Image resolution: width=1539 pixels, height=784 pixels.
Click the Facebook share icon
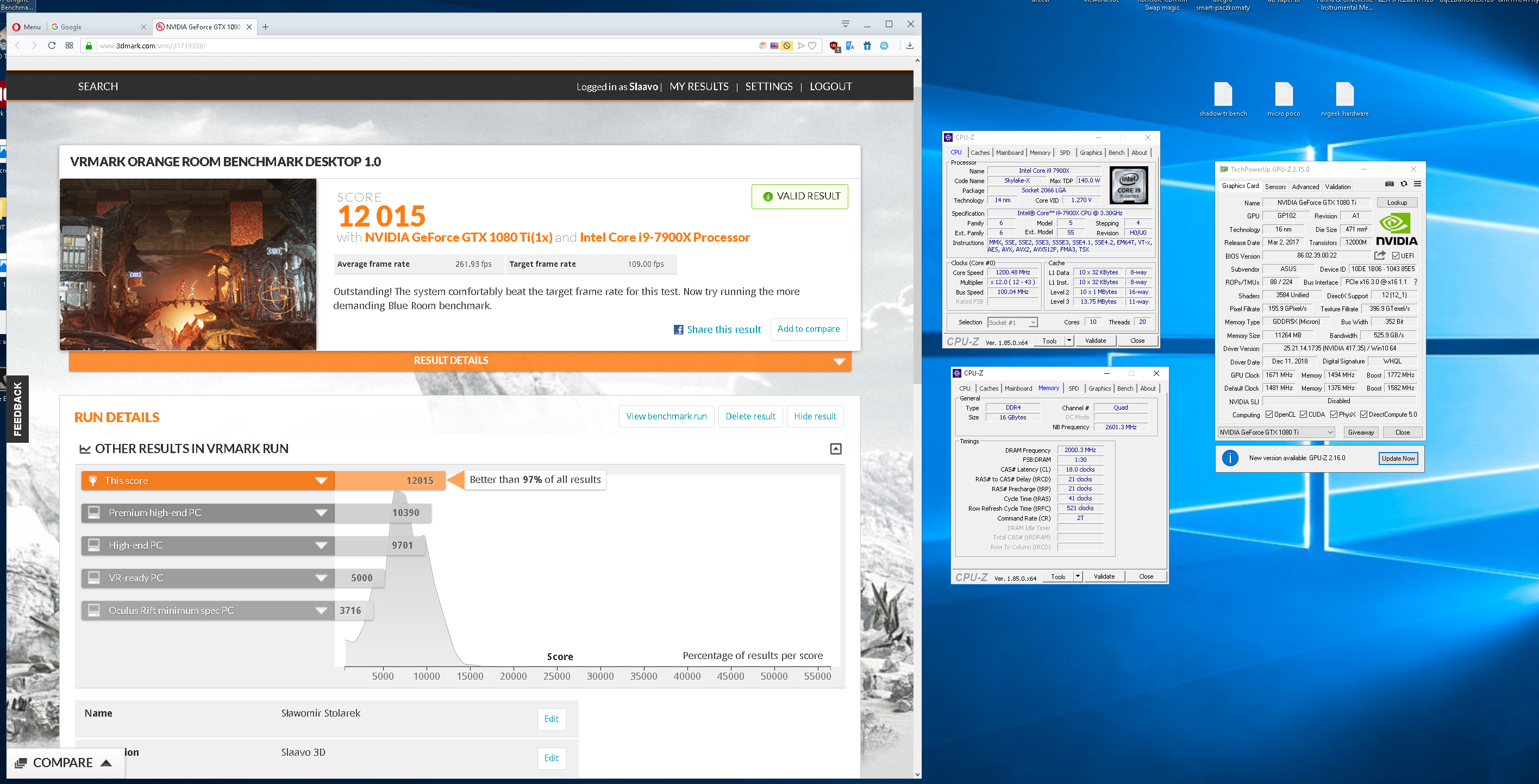[x=678, y=330]
